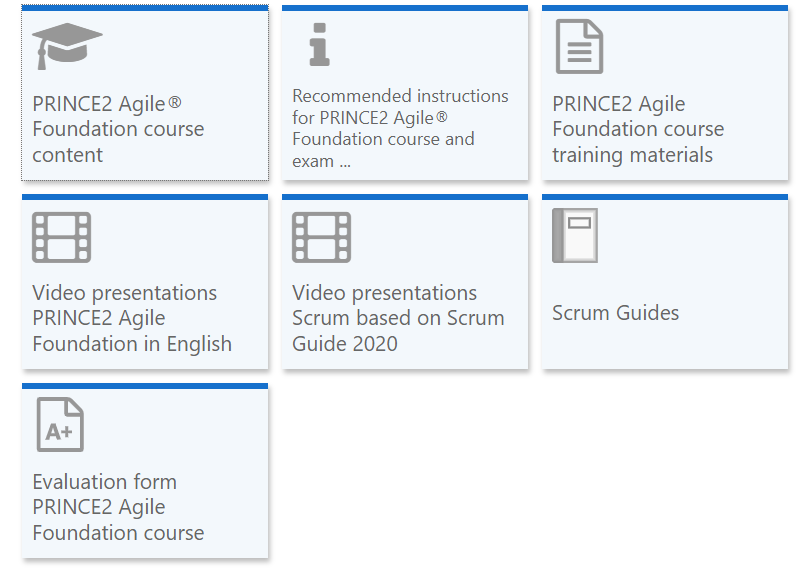Viewport: 805px width, 574px height.
Task: Select the focused course content tile
Action: [x=145, y=93]
